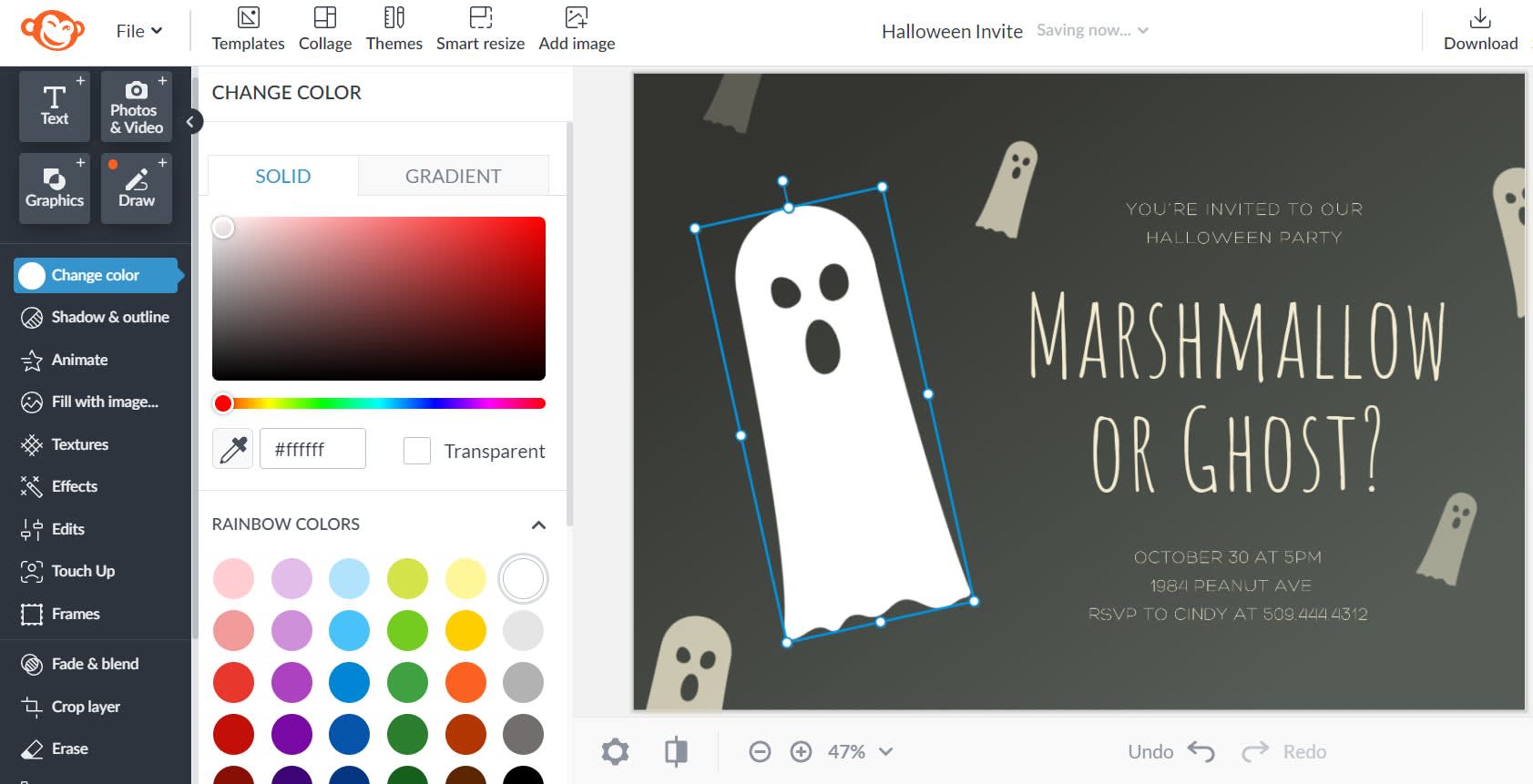Image resolution: width=1533 pixels, height=784 pixels.
Task: Open the File menu dropdown
Action: [138, 31]
